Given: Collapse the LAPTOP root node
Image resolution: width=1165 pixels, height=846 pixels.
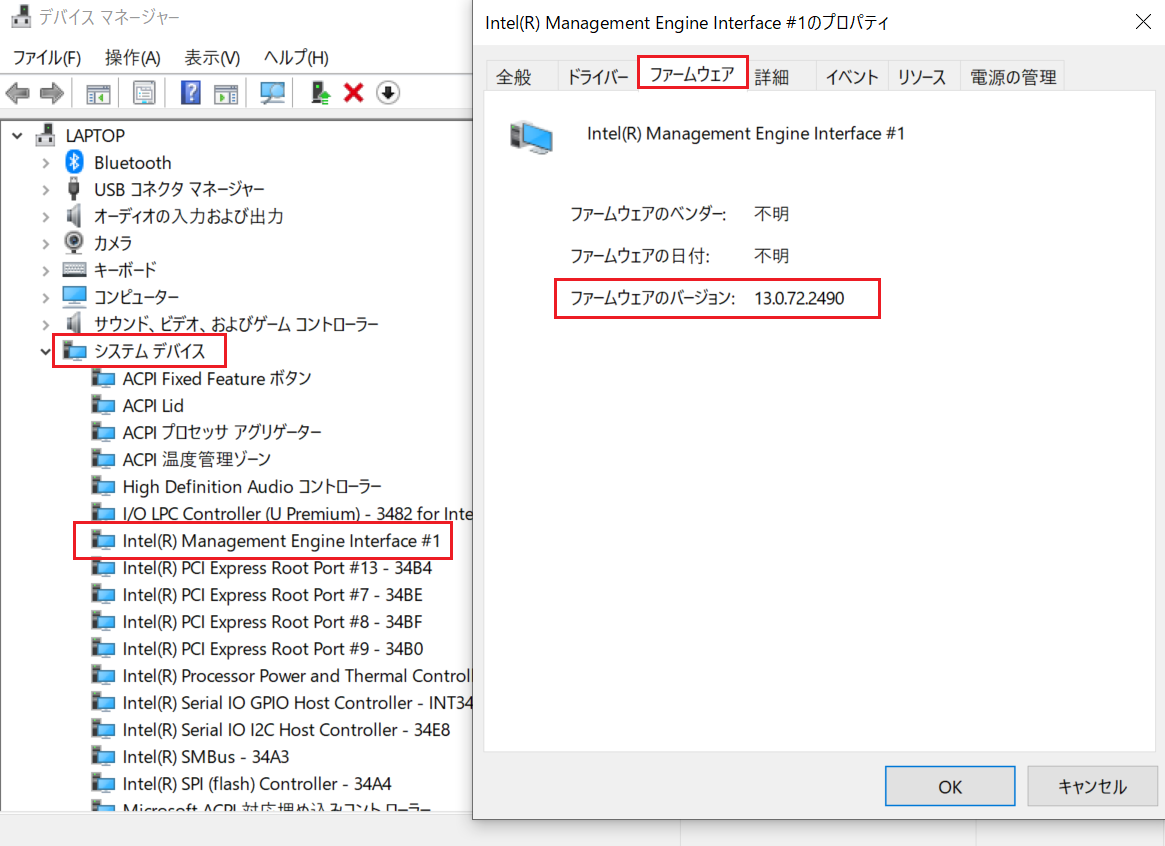Looking at the screenshot, I should coord(17,136).
